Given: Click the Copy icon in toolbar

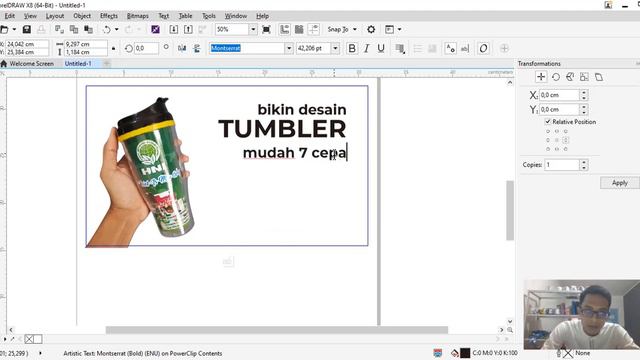Looking at the screenshot, I should tap(74, 29).
